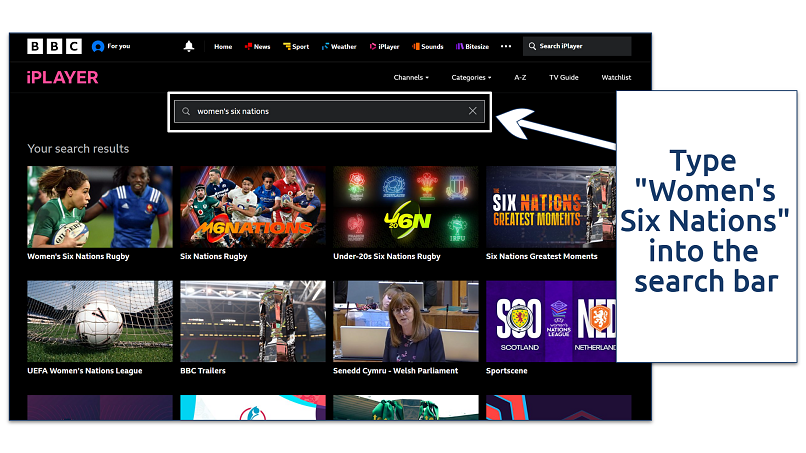Viewport: 806px width, 453px height.
Task: Click the Six Nations Rugby title text
Action: click(x=213, y=256)
